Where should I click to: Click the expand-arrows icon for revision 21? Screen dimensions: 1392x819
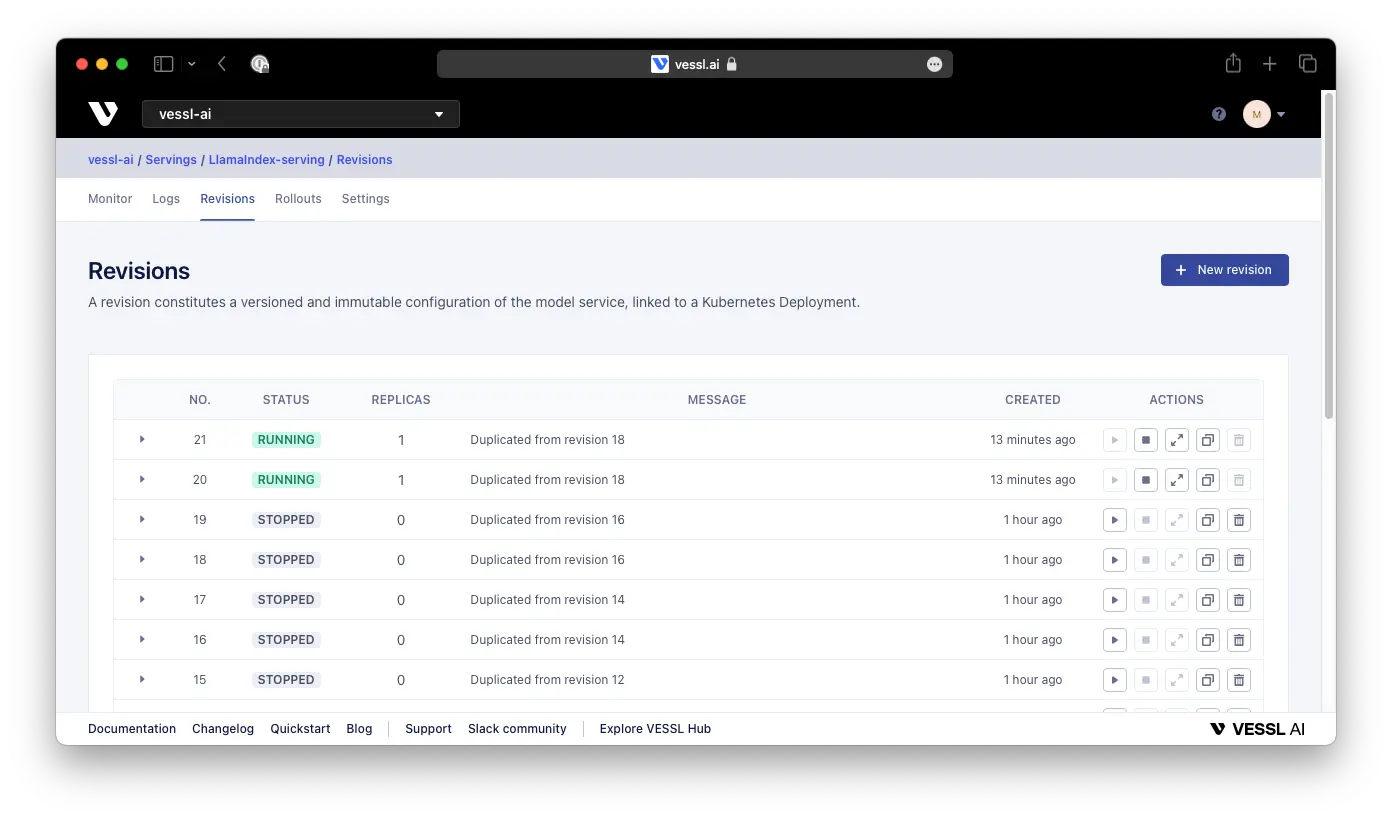[x=1177, y=440]
